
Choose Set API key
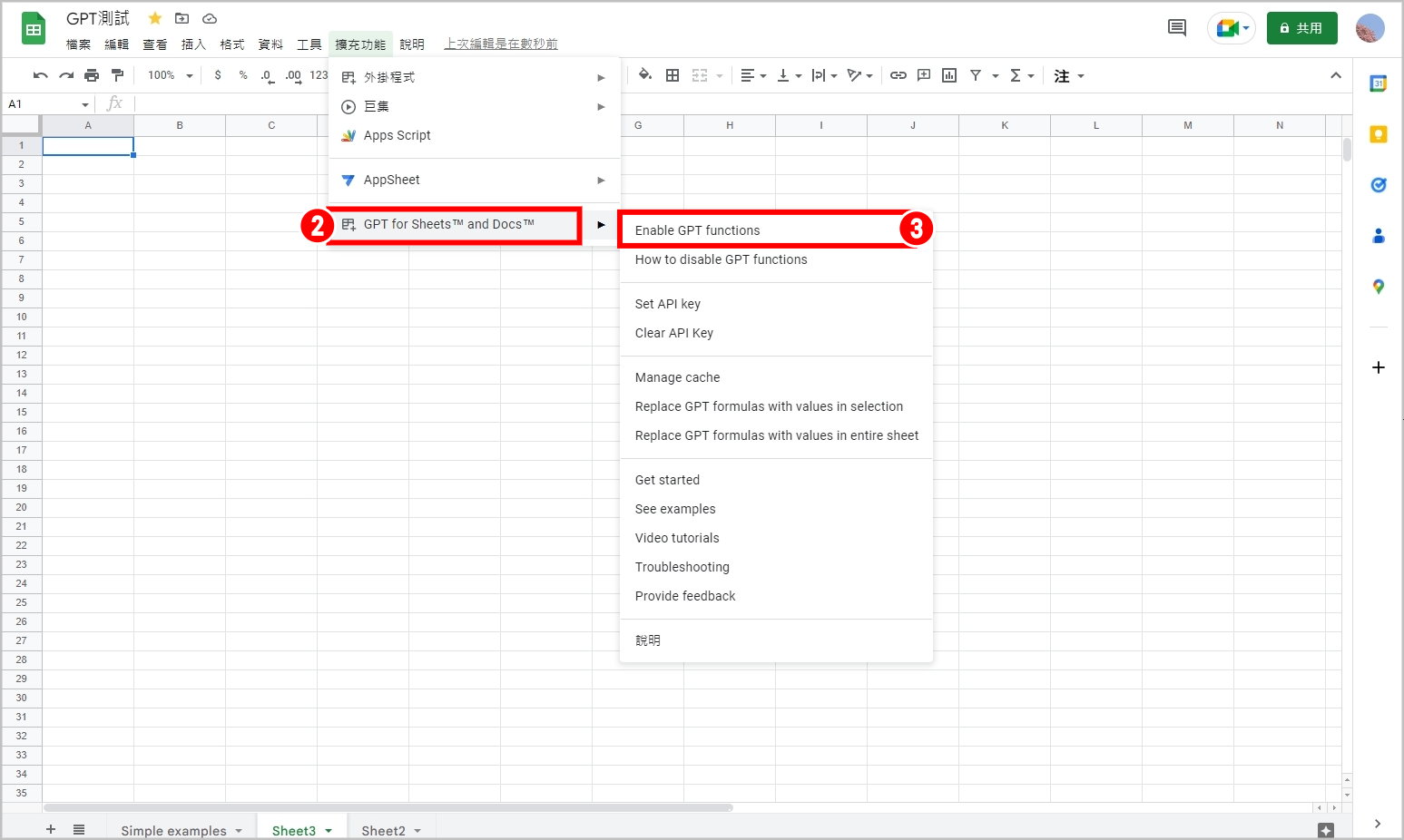pos(776,304)
